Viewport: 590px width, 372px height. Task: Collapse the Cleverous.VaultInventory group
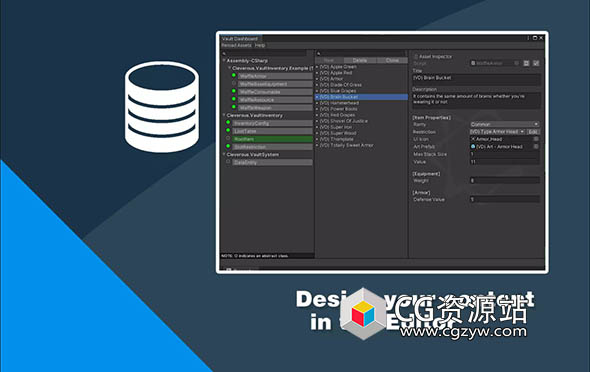pos(224,115)
